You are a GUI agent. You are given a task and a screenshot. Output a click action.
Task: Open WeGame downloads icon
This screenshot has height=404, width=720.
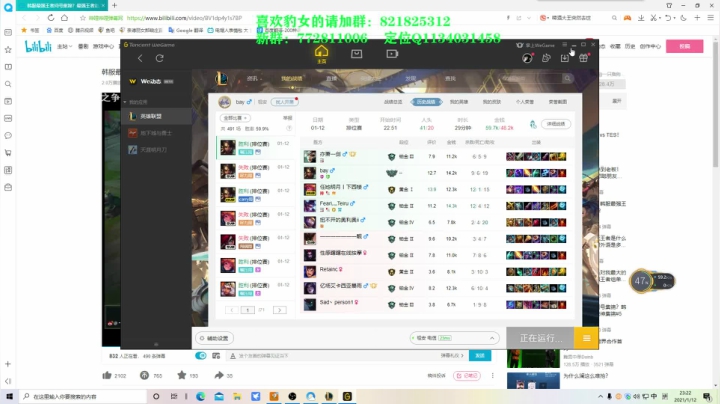564,58
